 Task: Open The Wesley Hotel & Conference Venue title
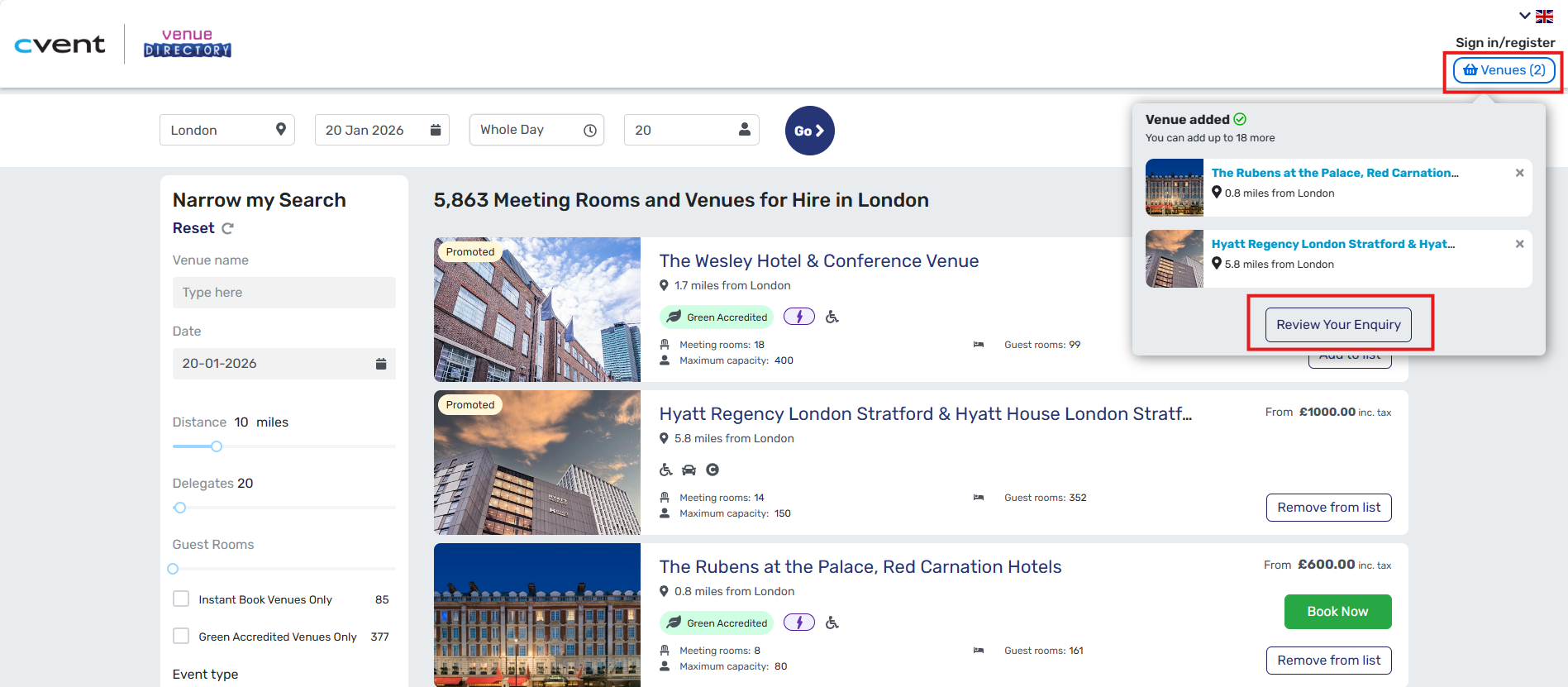pyautogui.click(x=819, y=261)
